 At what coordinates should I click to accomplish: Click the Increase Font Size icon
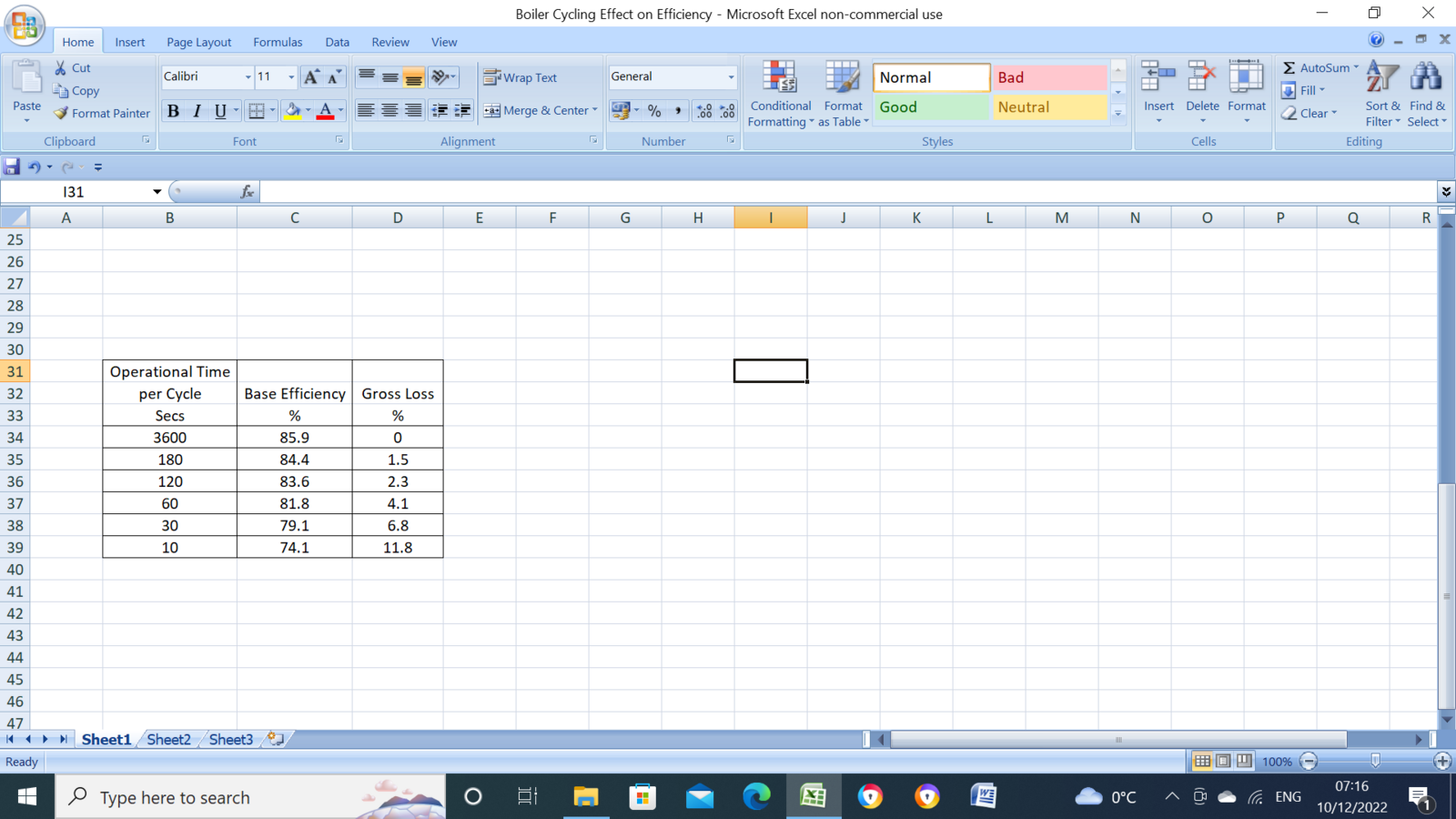(311, 77)
